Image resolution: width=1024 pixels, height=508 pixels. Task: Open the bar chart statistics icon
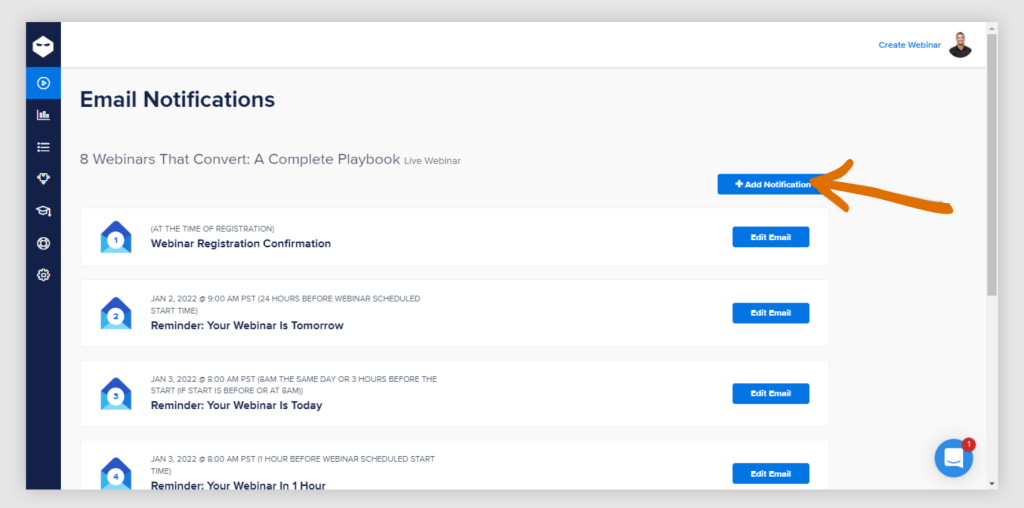point(43,115)
